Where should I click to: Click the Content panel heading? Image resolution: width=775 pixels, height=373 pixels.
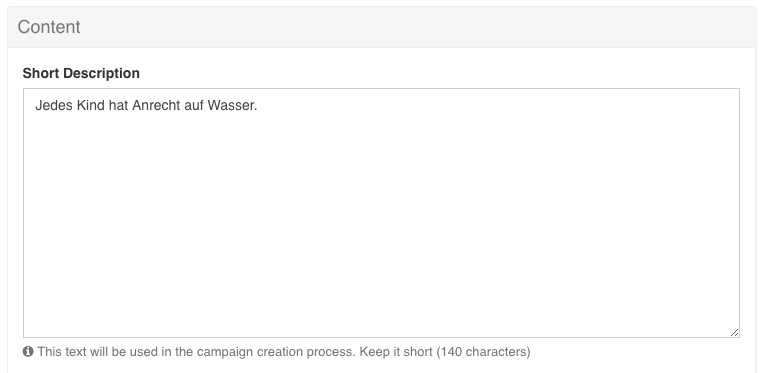[x=49, y=27]
